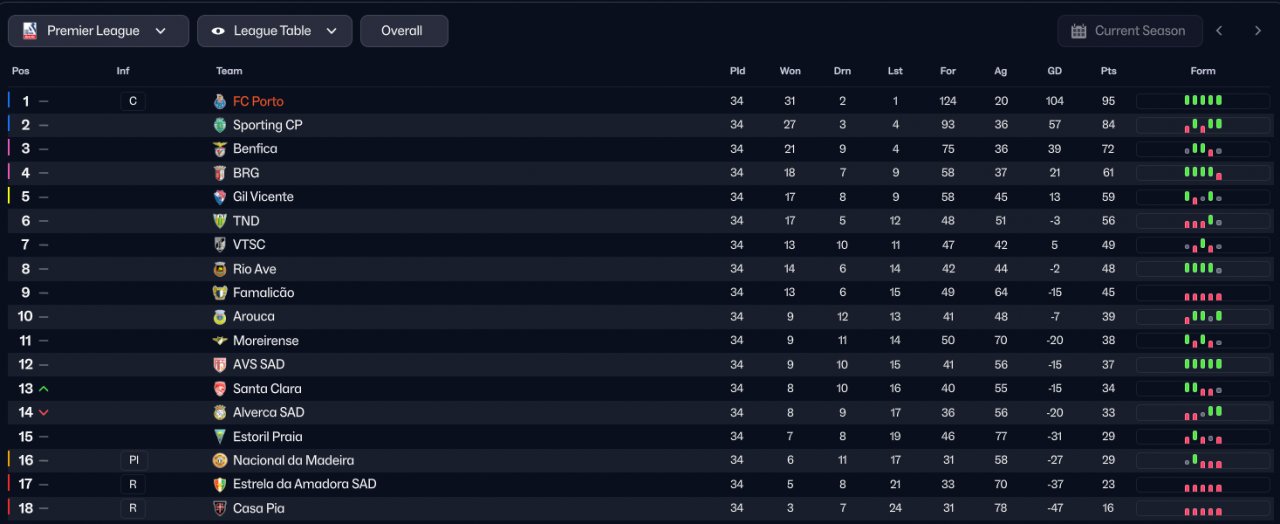Go to the previous season arrow
Screen dimensions: 1280x524
[1219, 31]
